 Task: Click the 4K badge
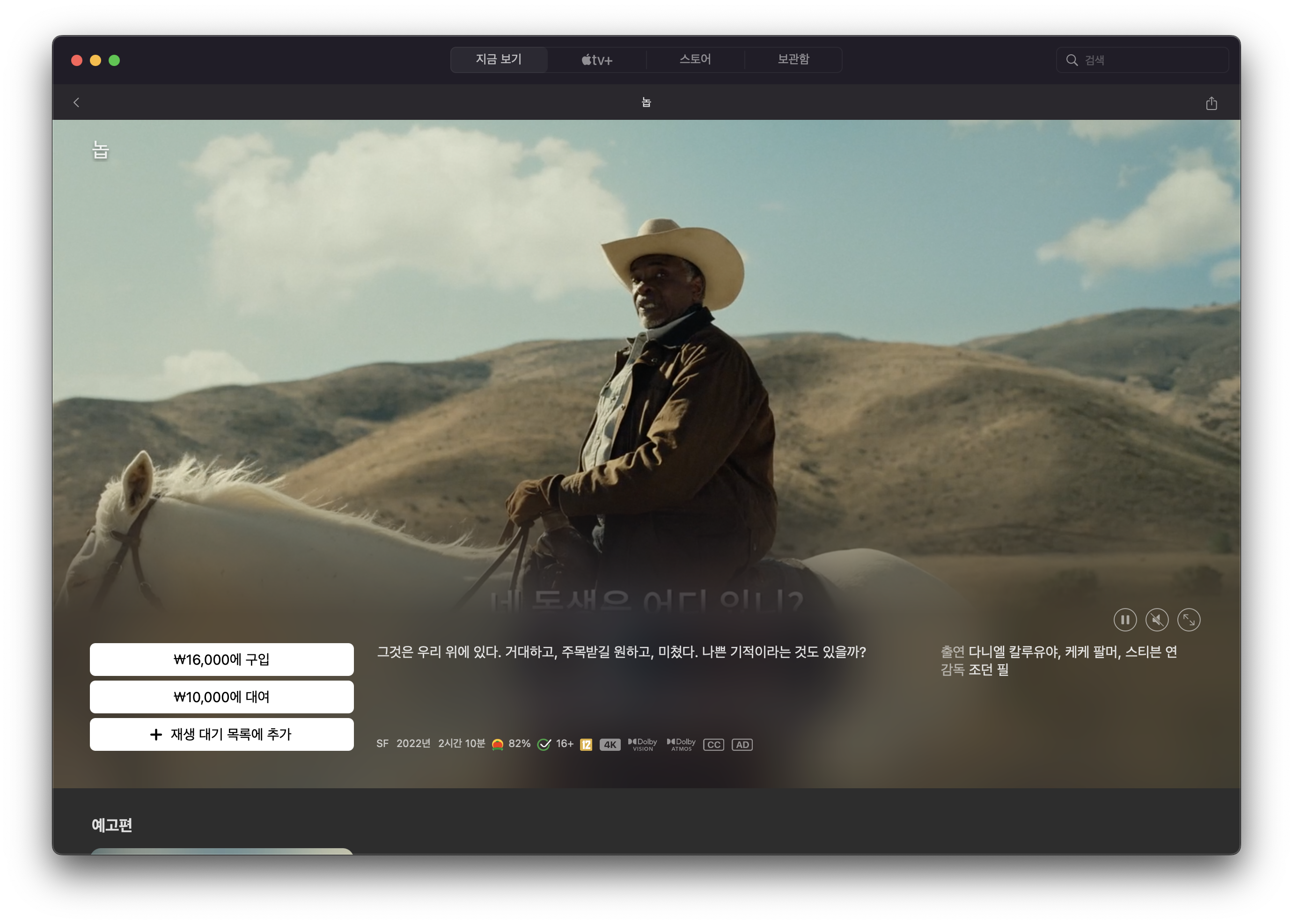tap(610, 744)
